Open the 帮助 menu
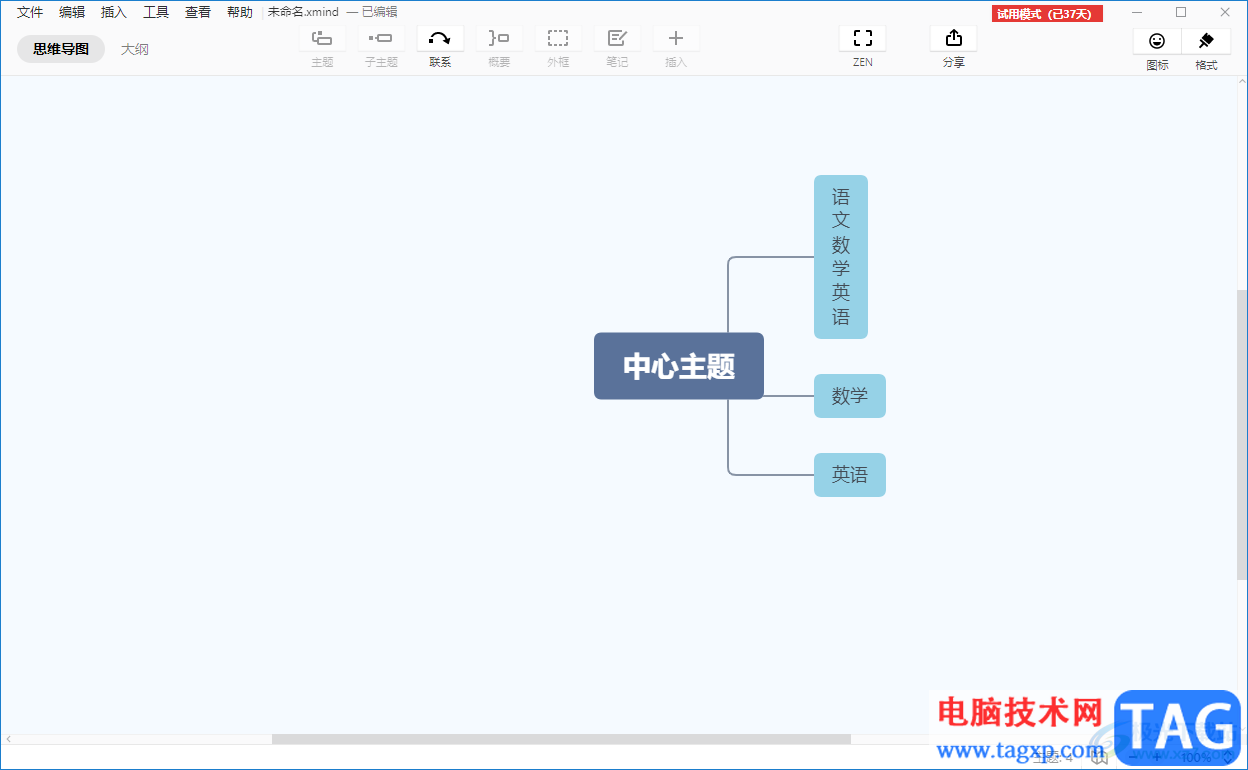 pos(240,12)
